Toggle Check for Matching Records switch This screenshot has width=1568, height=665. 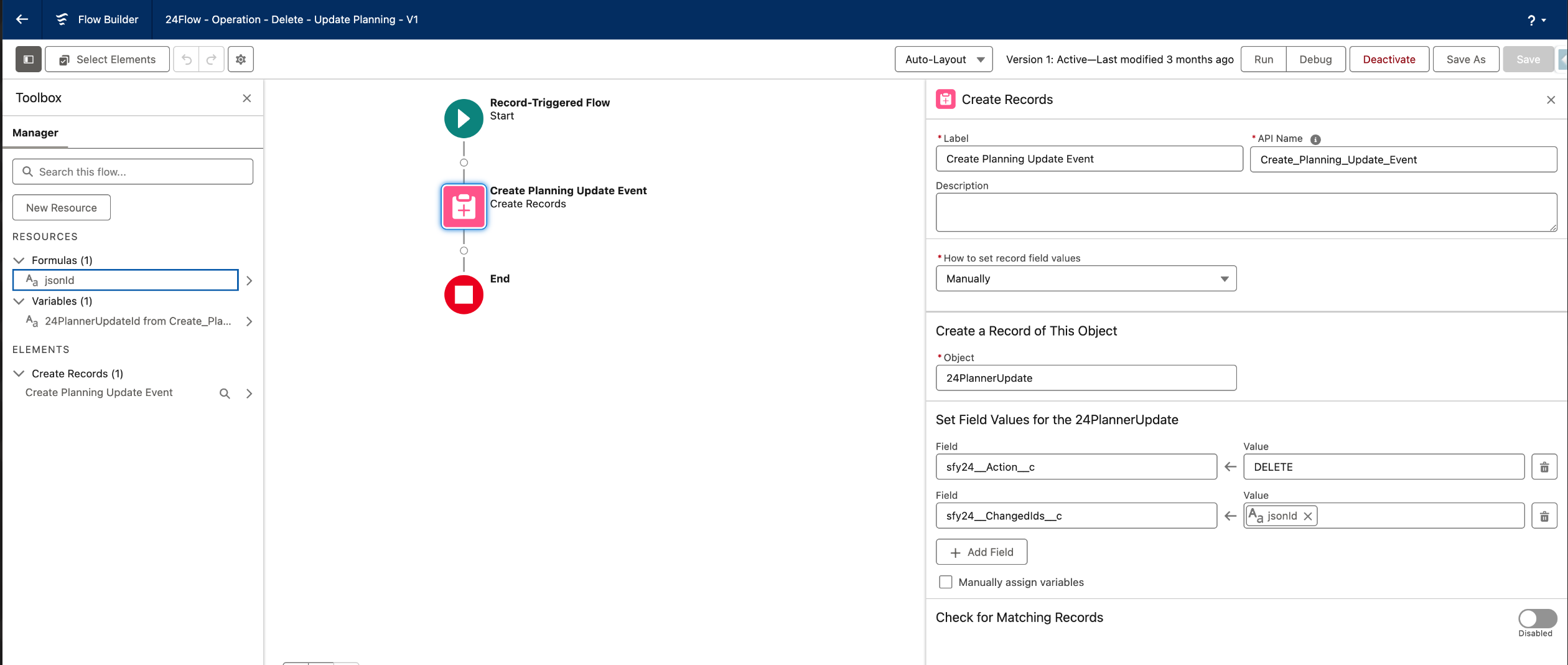pyautogui.click(x=1537, y=618)
